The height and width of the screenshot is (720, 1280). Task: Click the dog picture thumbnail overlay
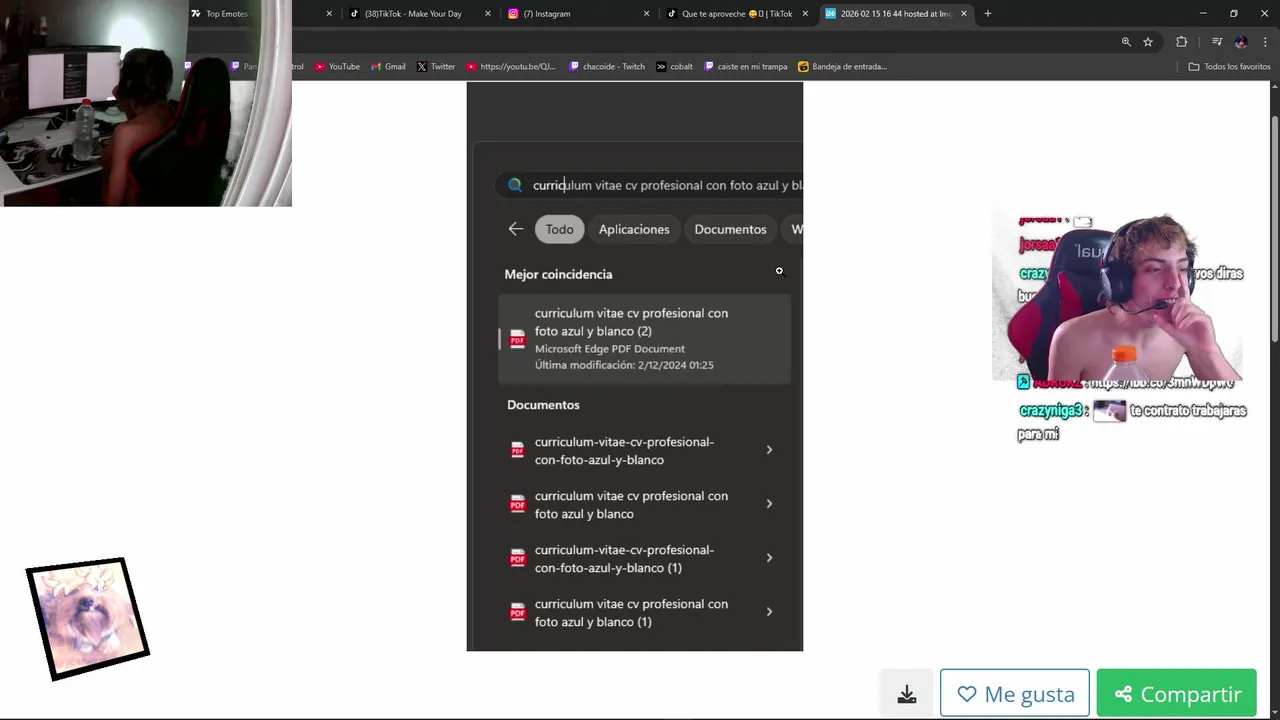88,619
